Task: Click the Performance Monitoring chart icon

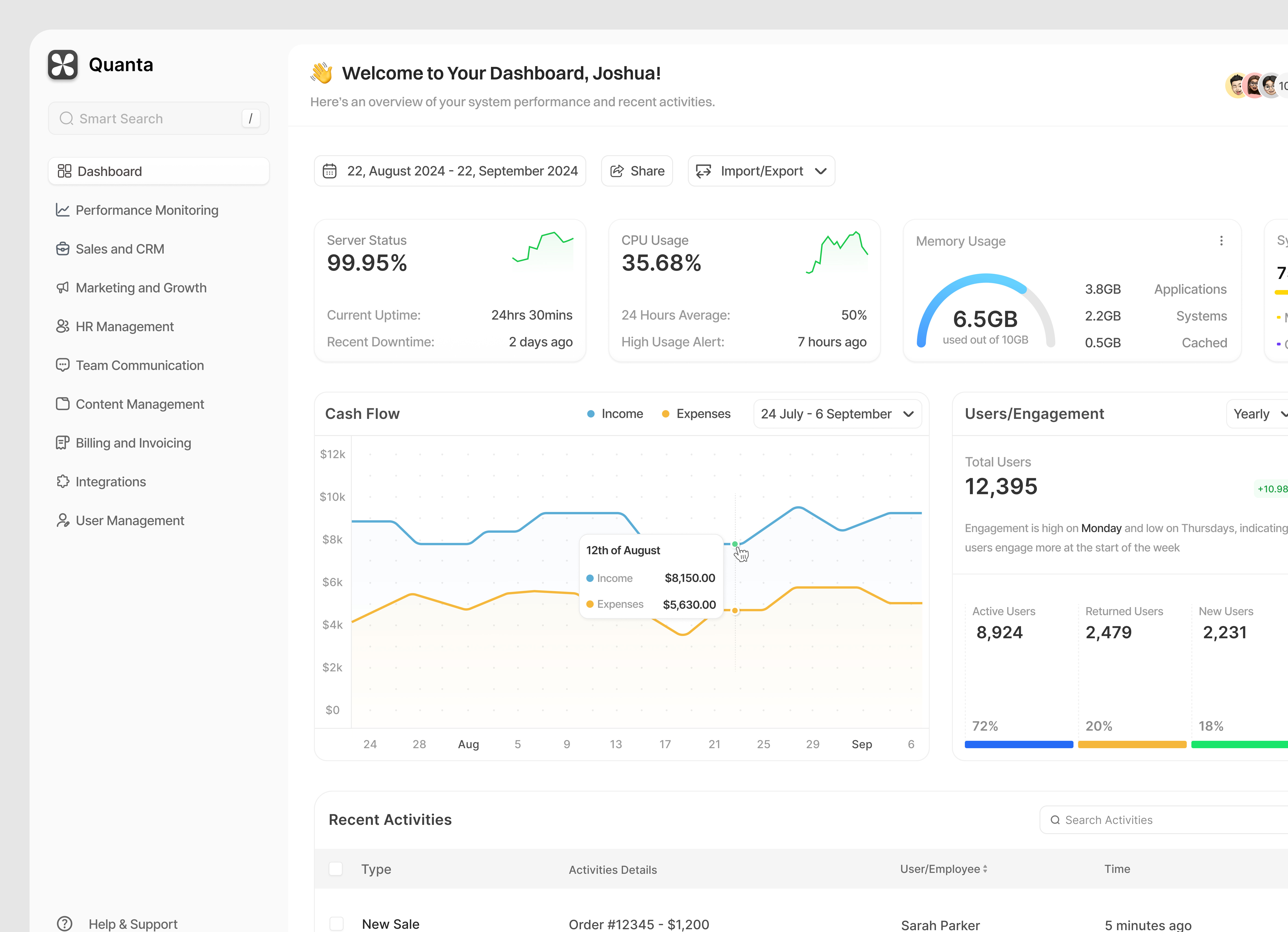Action: pyautogui.click(x=63, y=210)
